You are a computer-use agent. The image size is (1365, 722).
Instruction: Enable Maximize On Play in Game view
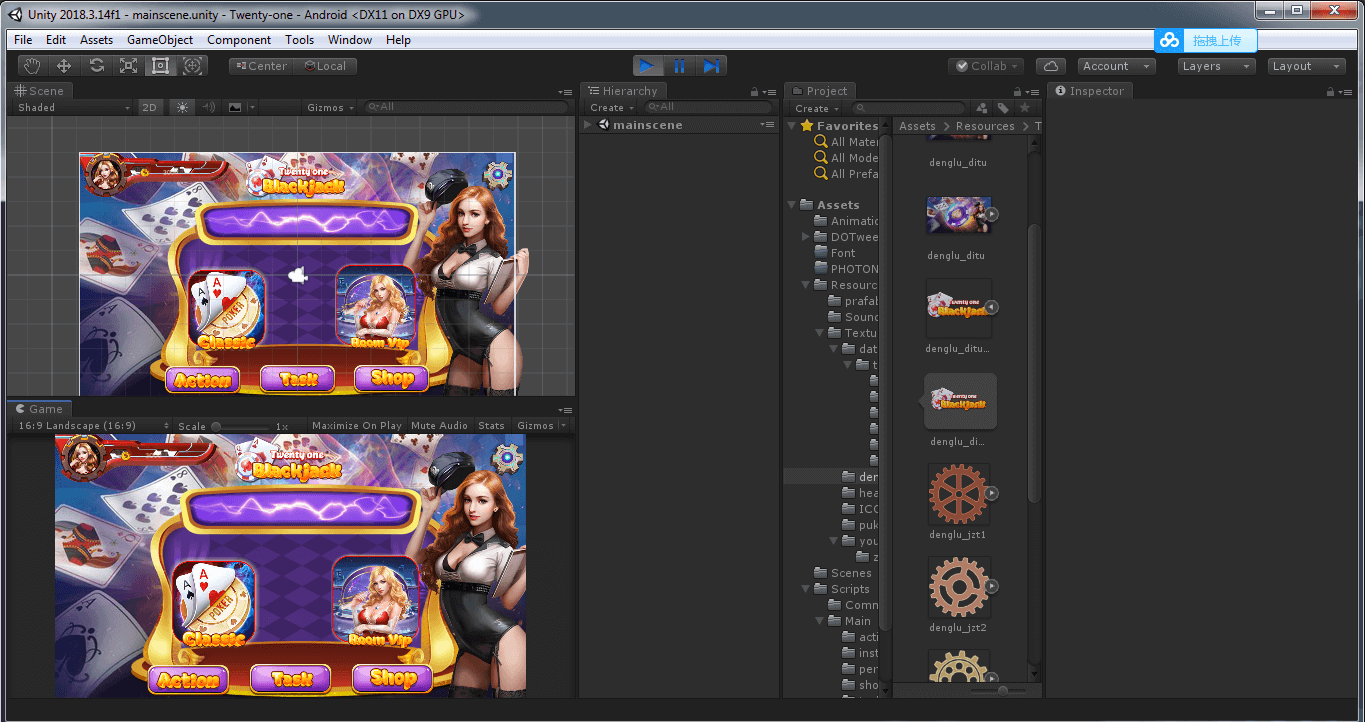tap(357, 425)
